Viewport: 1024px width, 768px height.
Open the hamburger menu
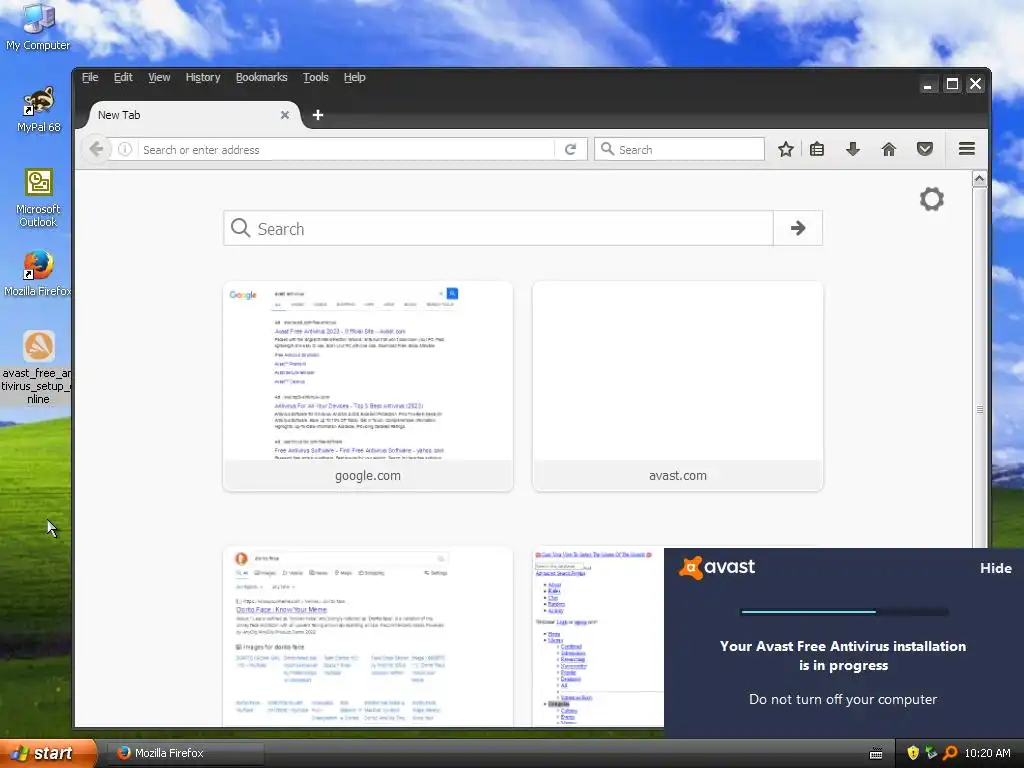[967, 149]
